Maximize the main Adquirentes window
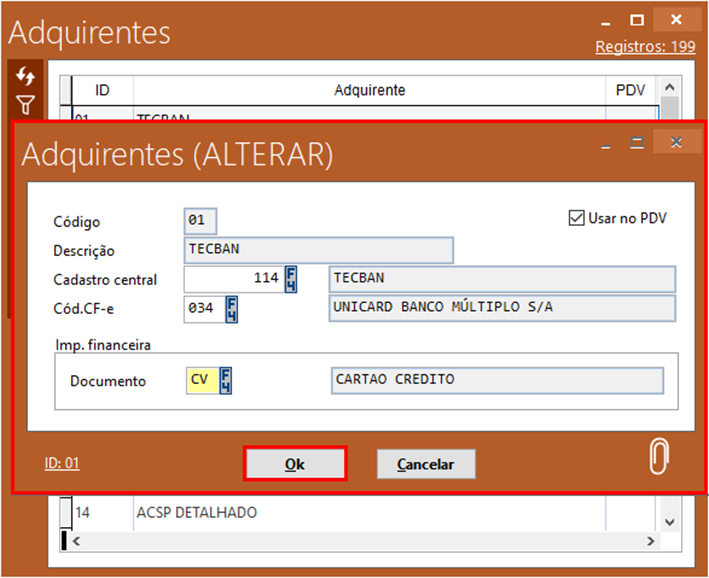The height and width of the screenshot is (578, 709). [x=637, y=20]
